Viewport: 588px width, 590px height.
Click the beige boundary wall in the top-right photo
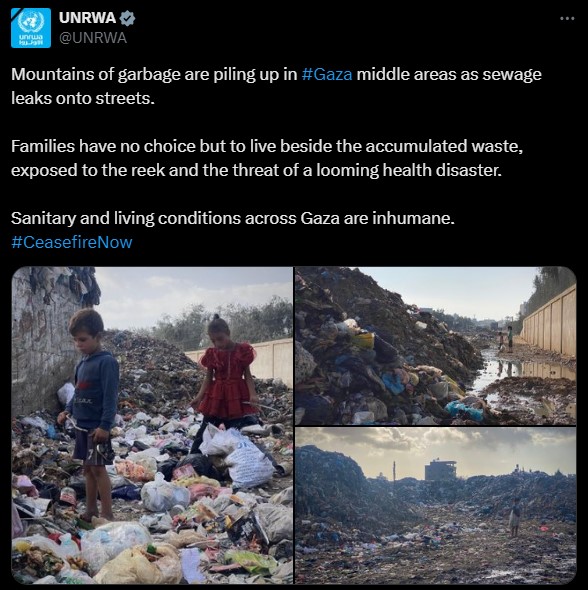(549, 325)
